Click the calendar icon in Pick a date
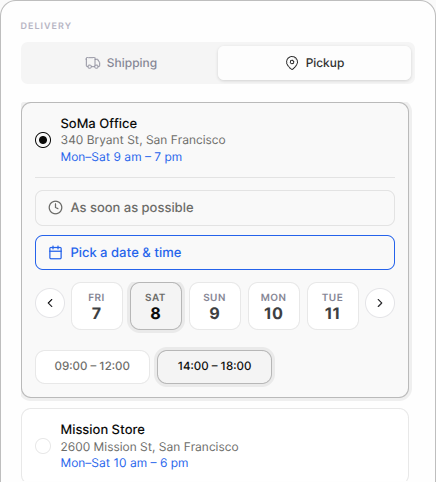Viewport: 436px width, 482px height. click(55, 253)
